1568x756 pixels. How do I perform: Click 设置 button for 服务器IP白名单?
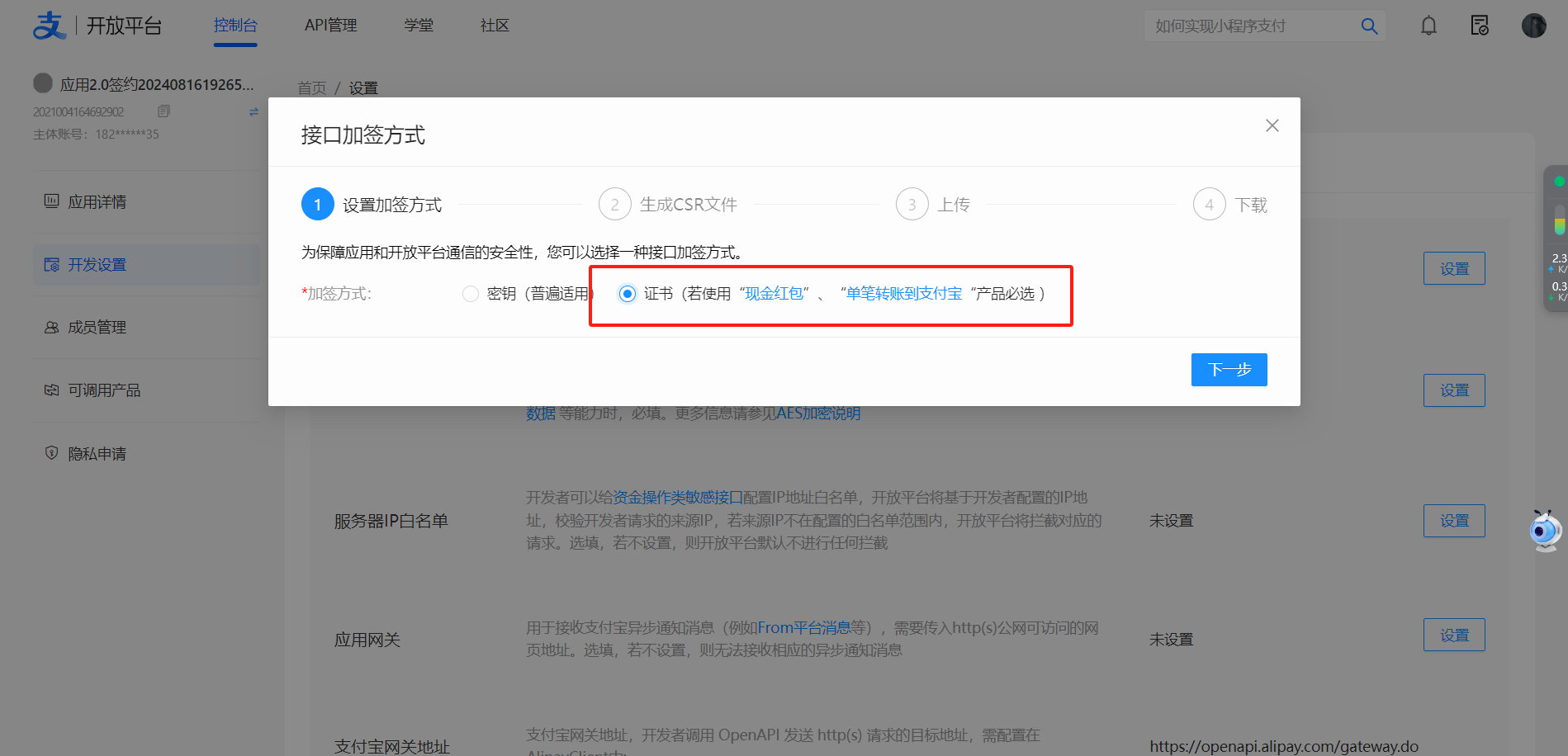(1453, 521)
